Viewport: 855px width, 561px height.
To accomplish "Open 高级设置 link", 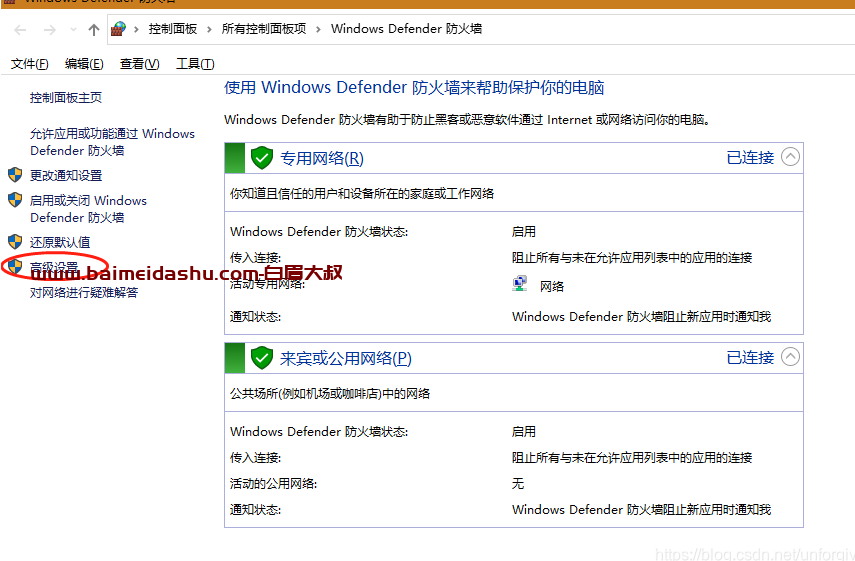I will coord(54,267).
